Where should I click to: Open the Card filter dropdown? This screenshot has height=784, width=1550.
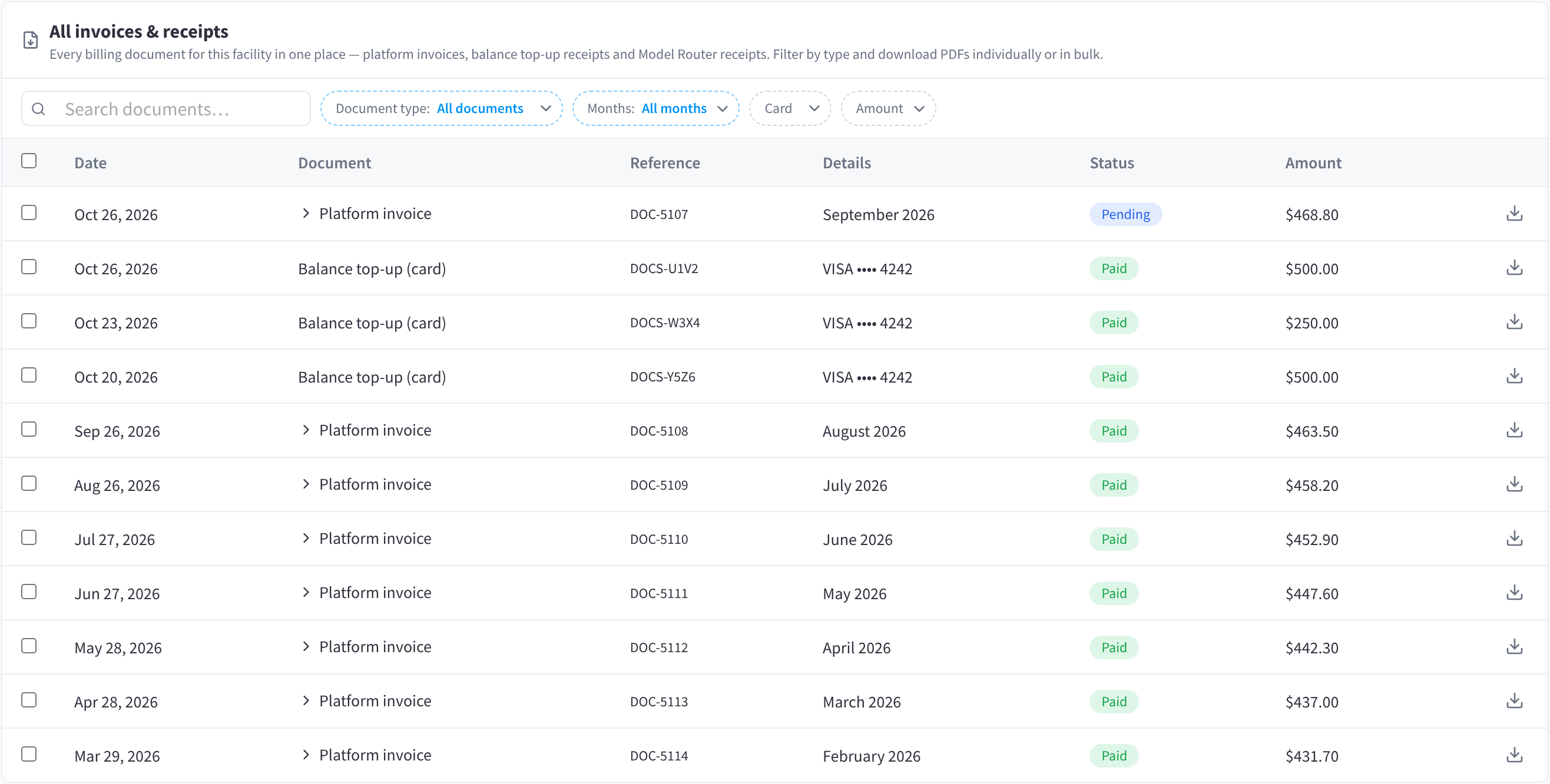(x=790, y=109)
